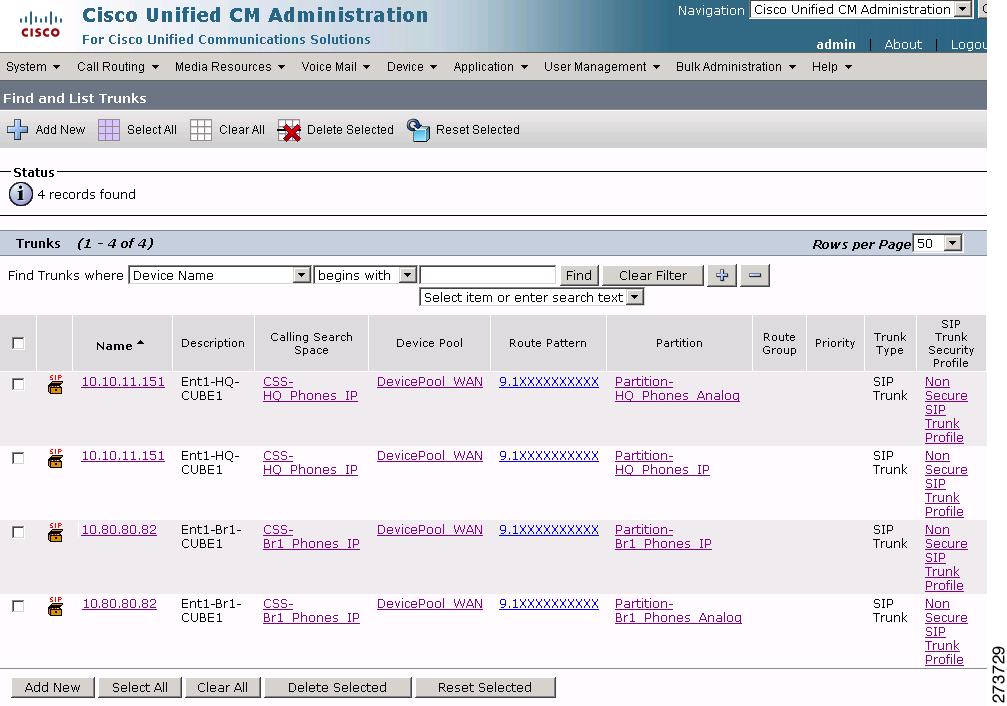Click the Description column header
Image resolution: width=1007 pixels, height=706 pixels.
pos(213,343)
